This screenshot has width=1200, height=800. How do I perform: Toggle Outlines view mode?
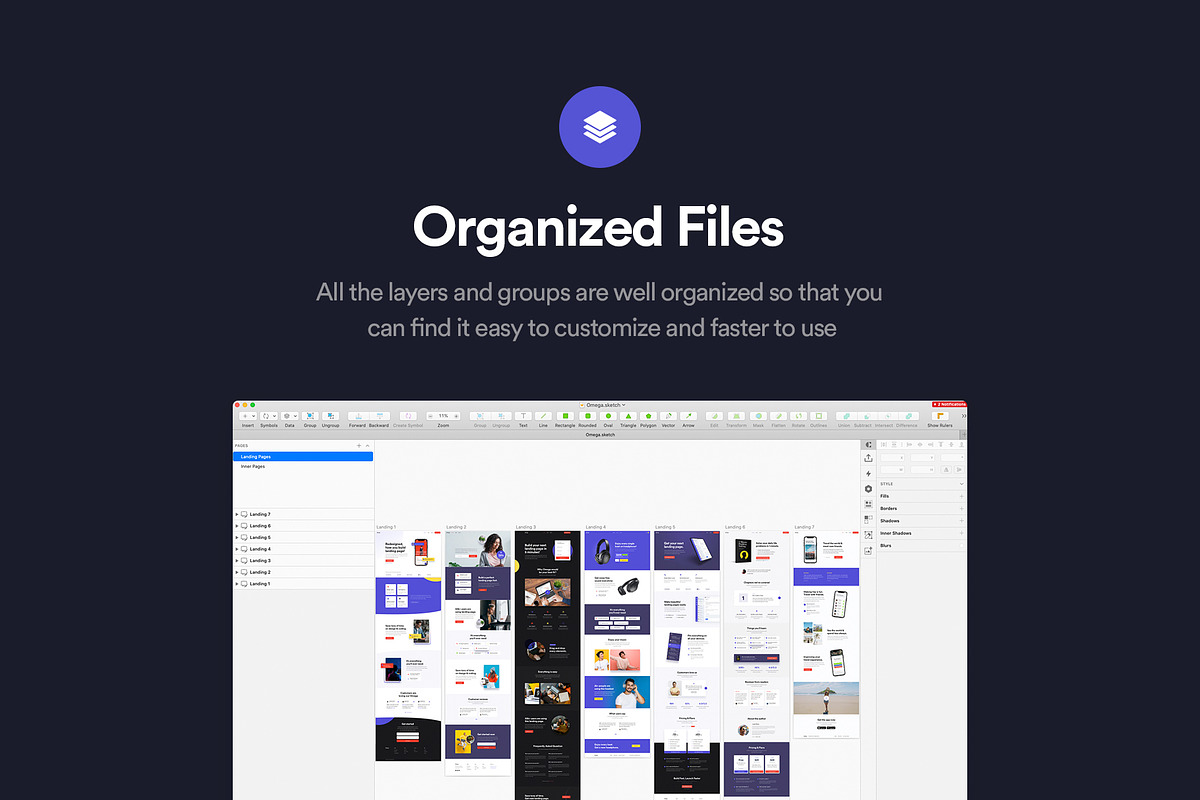tap(817, 416)
